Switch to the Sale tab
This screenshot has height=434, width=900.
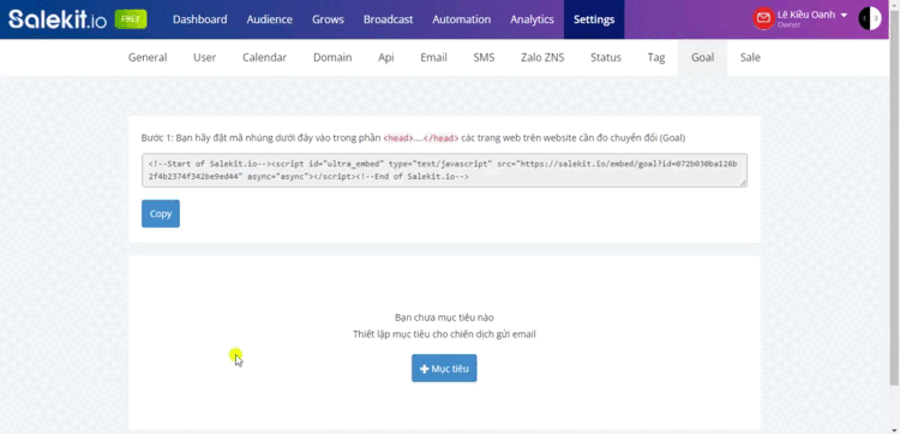750,57
